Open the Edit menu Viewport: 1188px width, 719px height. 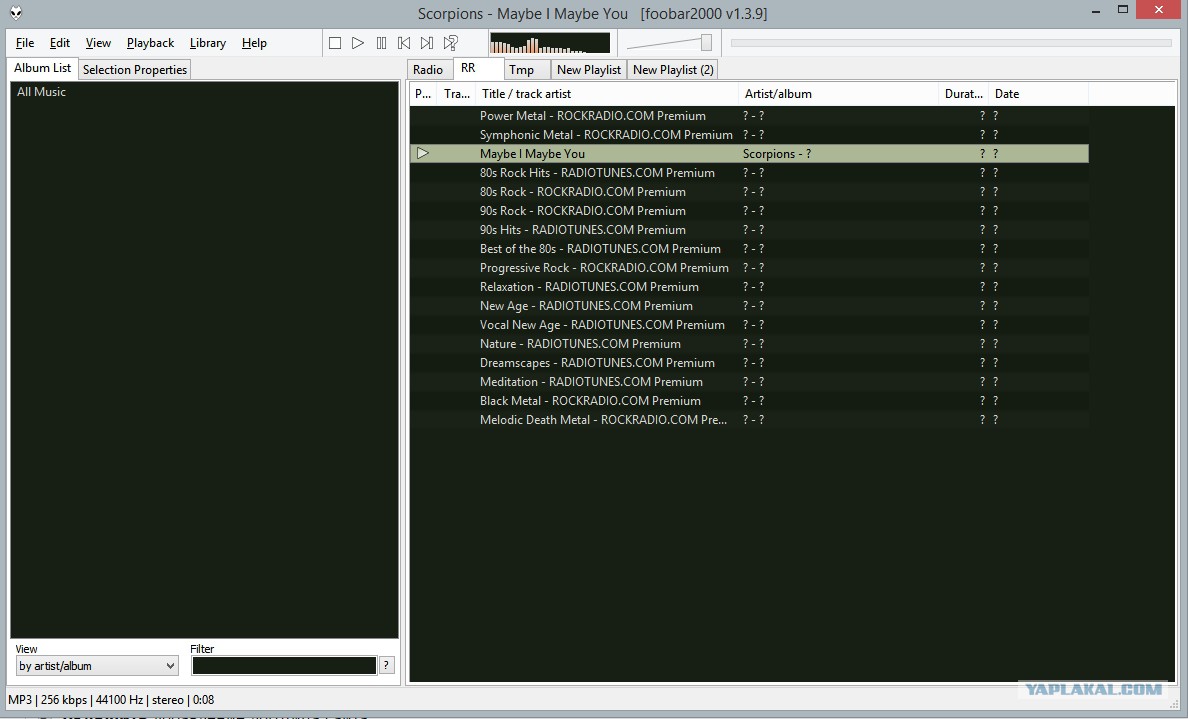click(x=60, y=43)
